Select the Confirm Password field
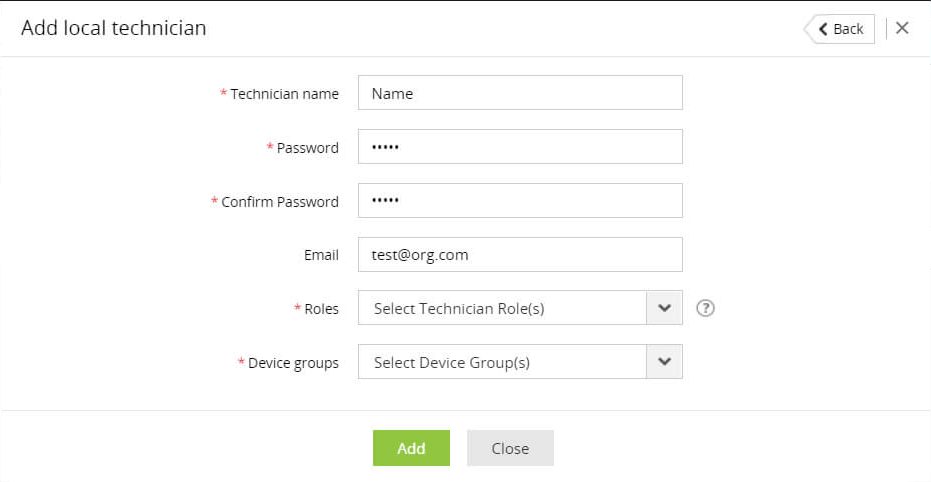The image size is (931, 482). (520, 201)
